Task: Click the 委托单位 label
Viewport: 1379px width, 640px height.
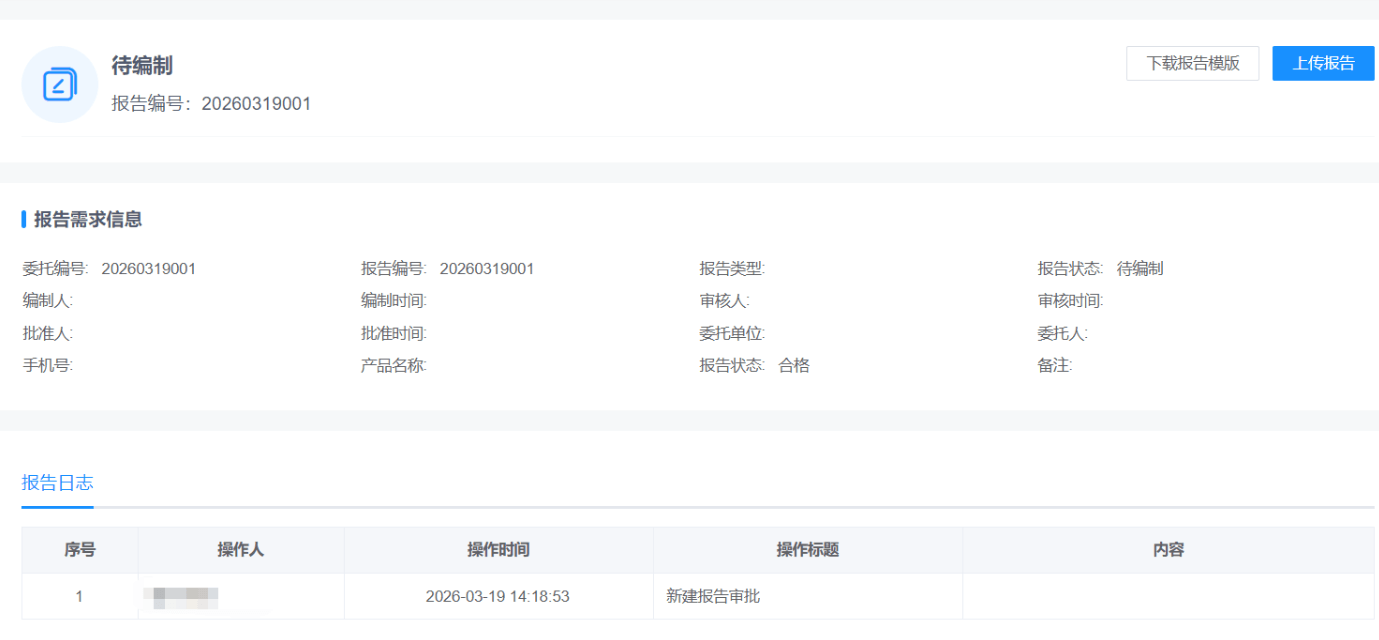Action: 732,334
